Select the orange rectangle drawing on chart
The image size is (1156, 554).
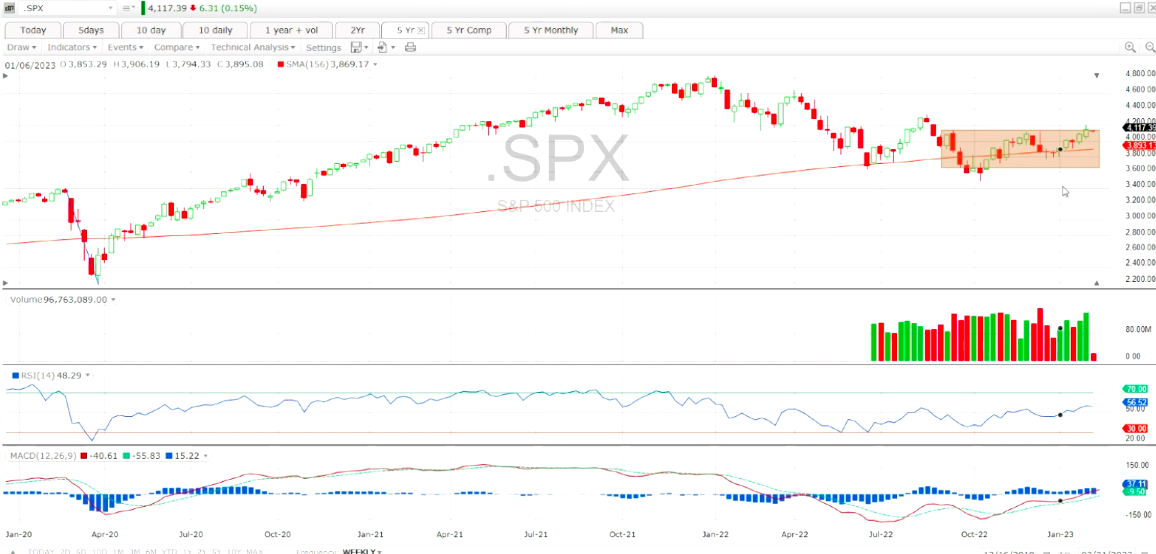coord(1020,149)
